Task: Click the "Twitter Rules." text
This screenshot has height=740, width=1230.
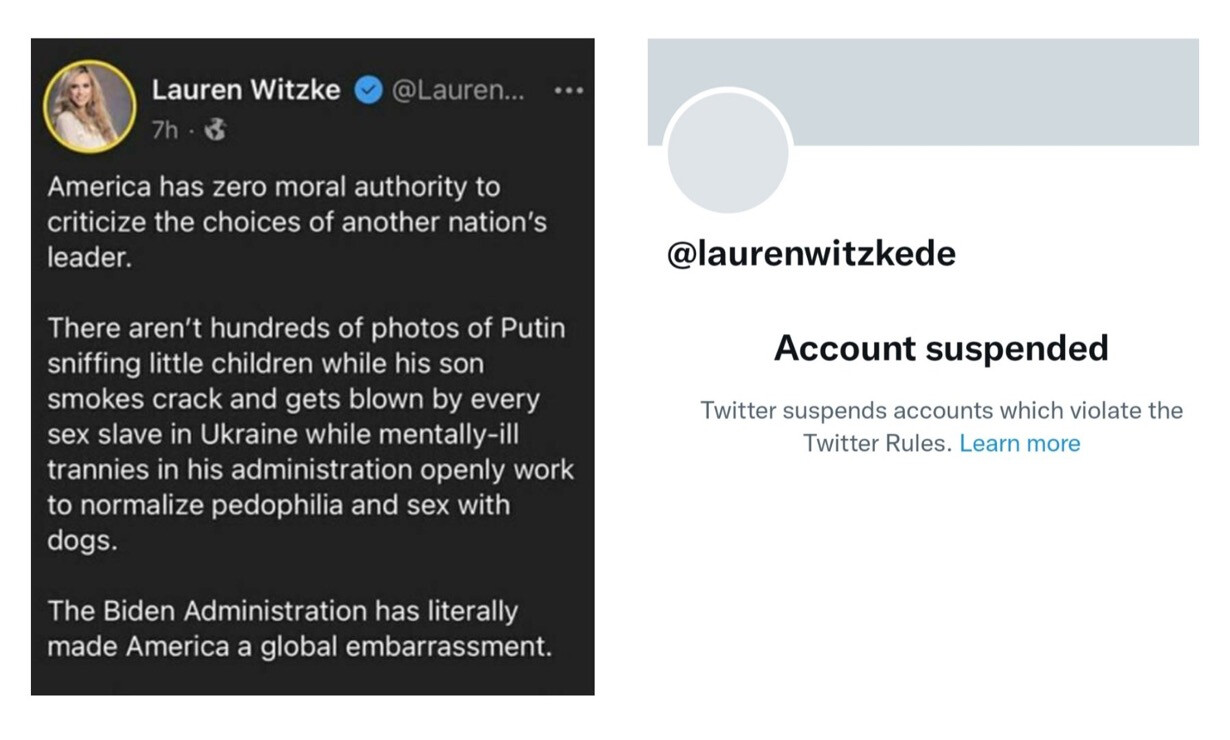Action: (878, 443)
